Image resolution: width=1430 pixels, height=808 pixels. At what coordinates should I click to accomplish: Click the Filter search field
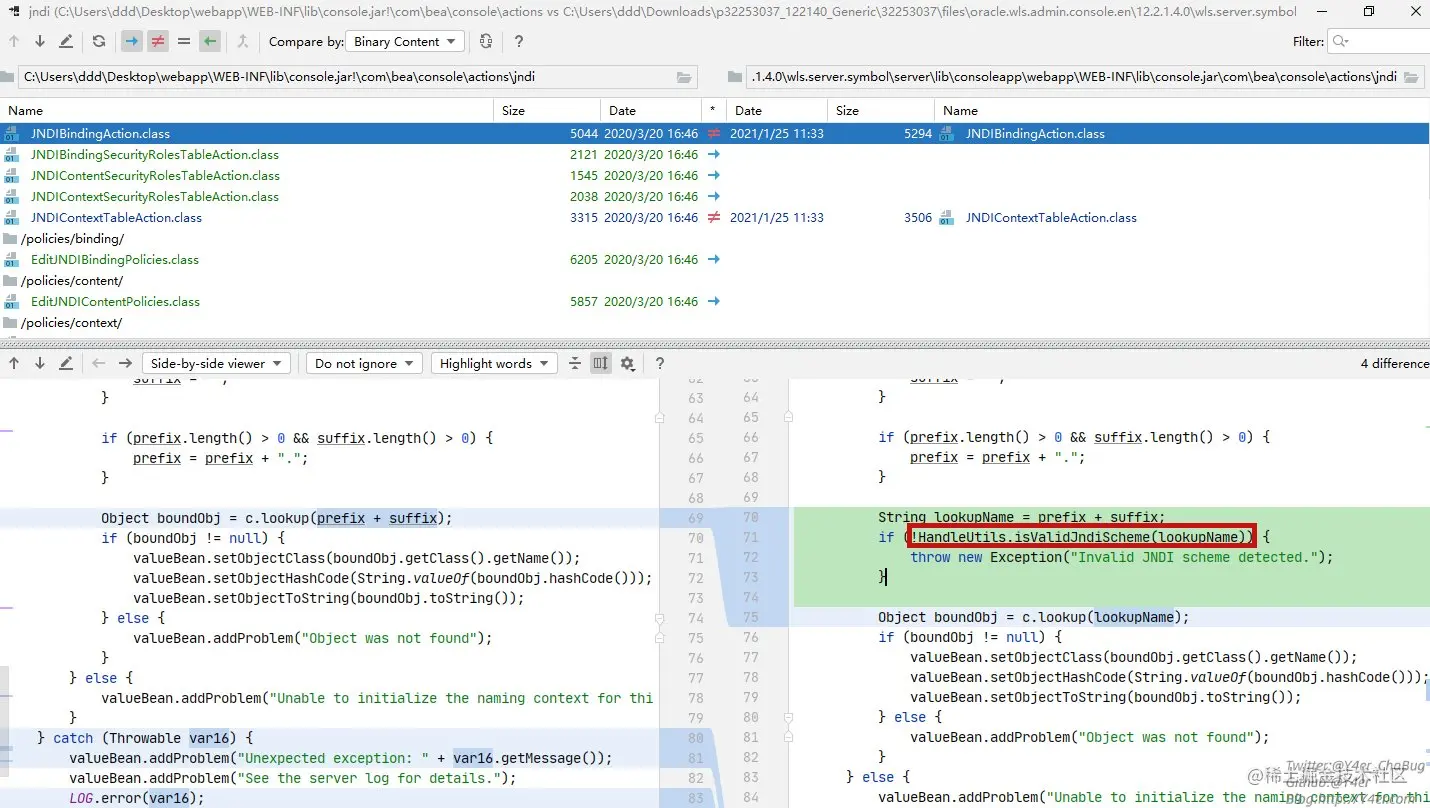pos(1380,42)
